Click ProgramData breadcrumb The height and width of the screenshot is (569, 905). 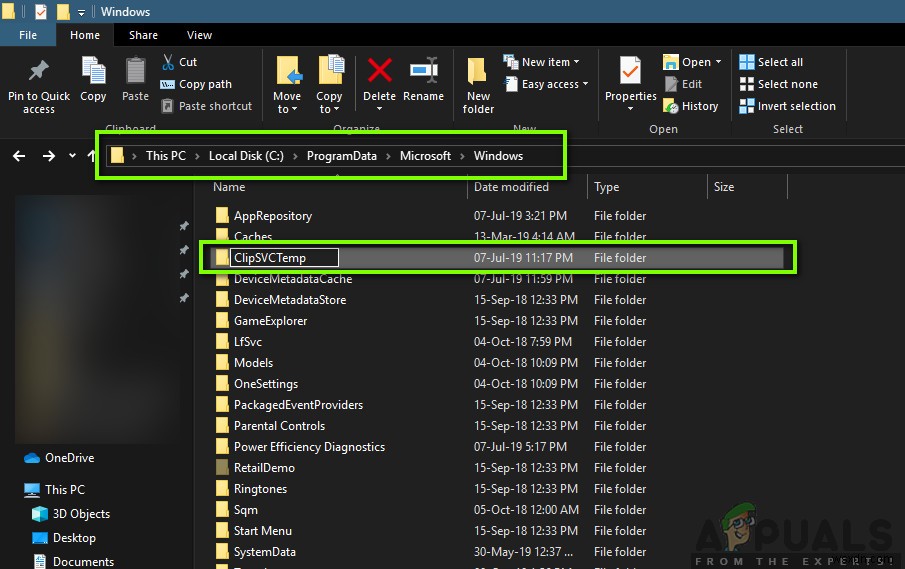[x=342, y=156]
